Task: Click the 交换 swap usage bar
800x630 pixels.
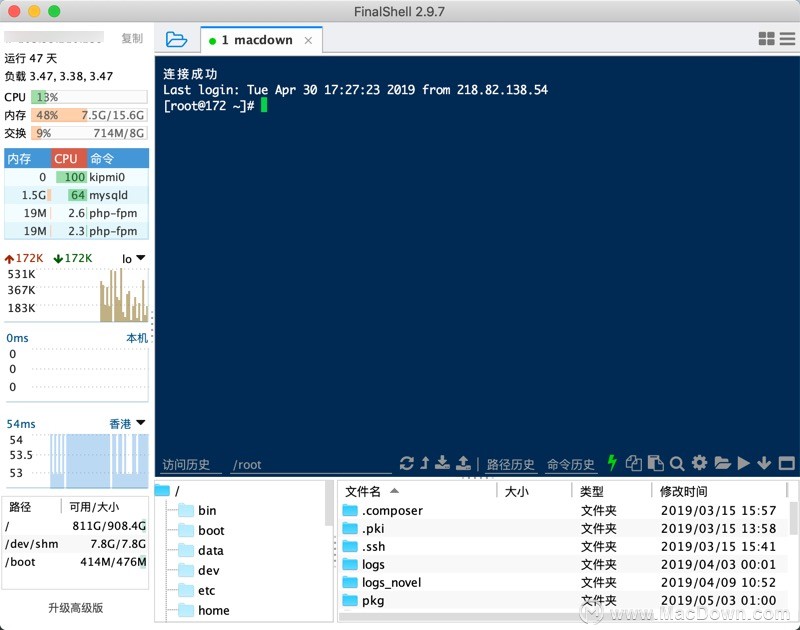Action: coord(89,133)
